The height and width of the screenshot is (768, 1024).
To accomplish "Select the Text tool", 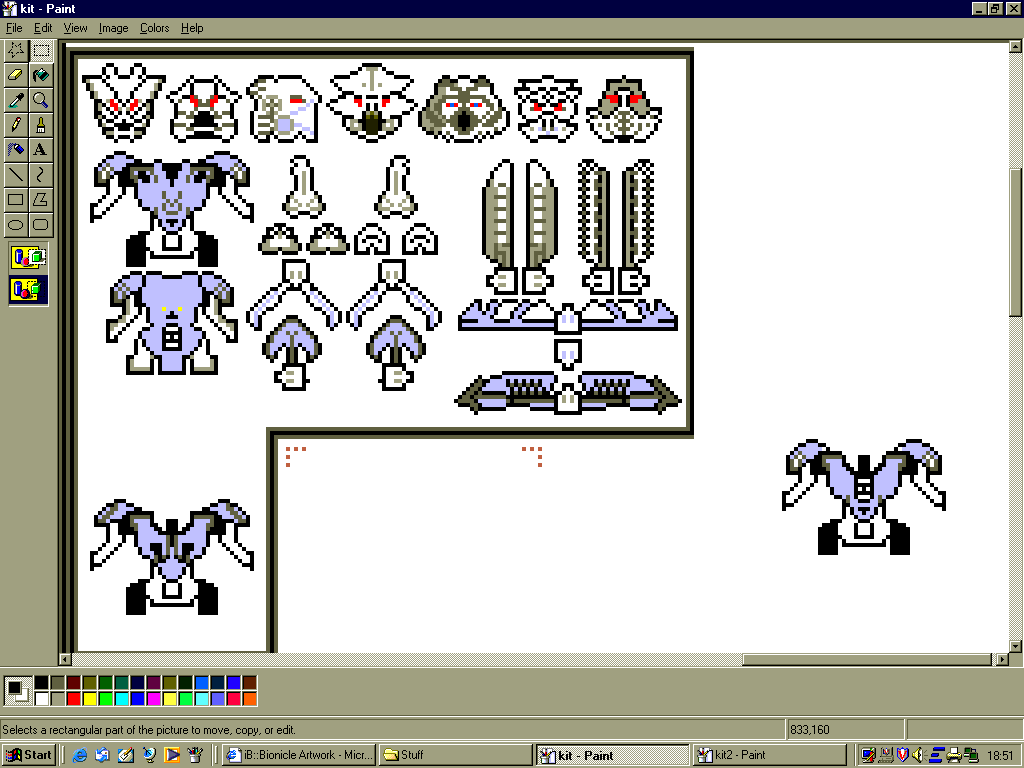I will (40, 150).
